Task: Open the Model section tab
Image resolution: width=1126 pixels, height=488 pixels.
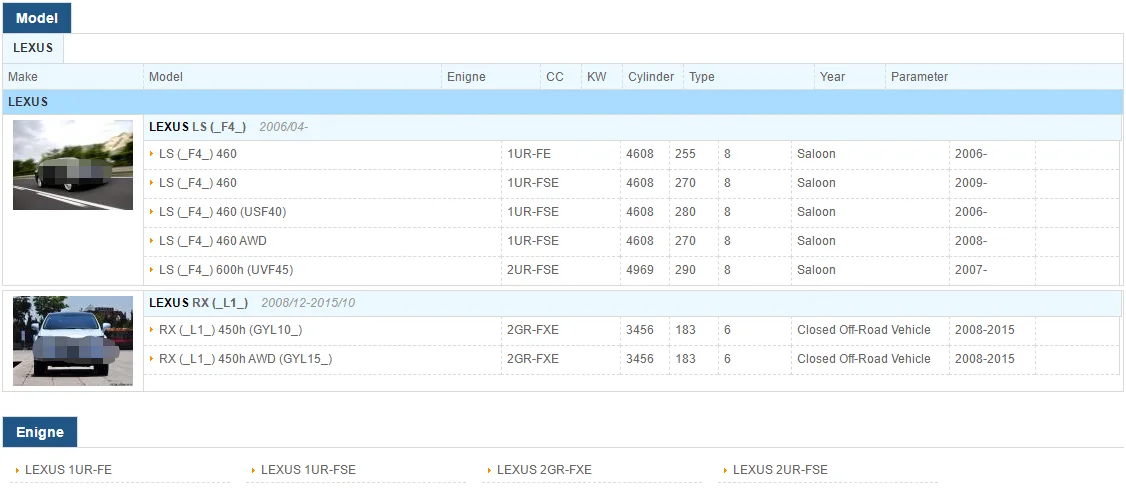Action: coord(37,18)
